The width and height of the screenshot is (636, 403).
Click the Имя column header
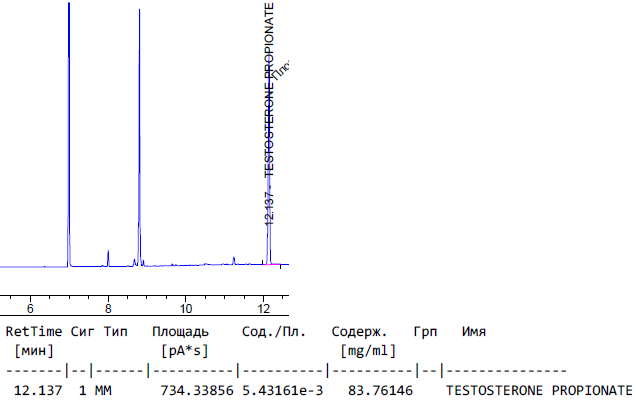474,331
